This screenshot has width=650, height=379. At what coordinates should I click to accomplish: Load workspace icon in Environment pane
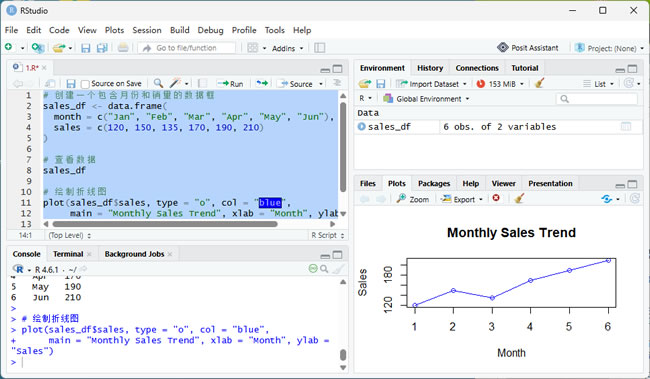(365, 84)
